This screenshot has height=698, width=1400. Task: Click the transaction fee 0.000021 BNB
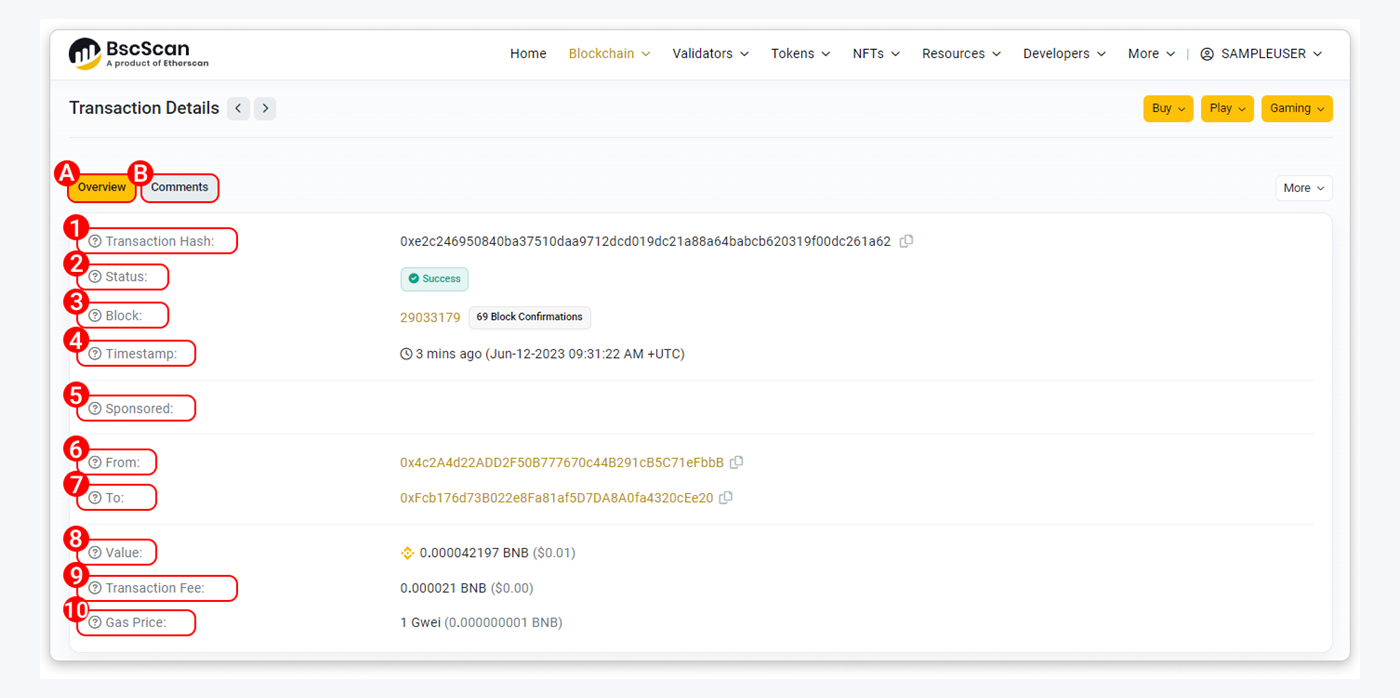point(443,588)
